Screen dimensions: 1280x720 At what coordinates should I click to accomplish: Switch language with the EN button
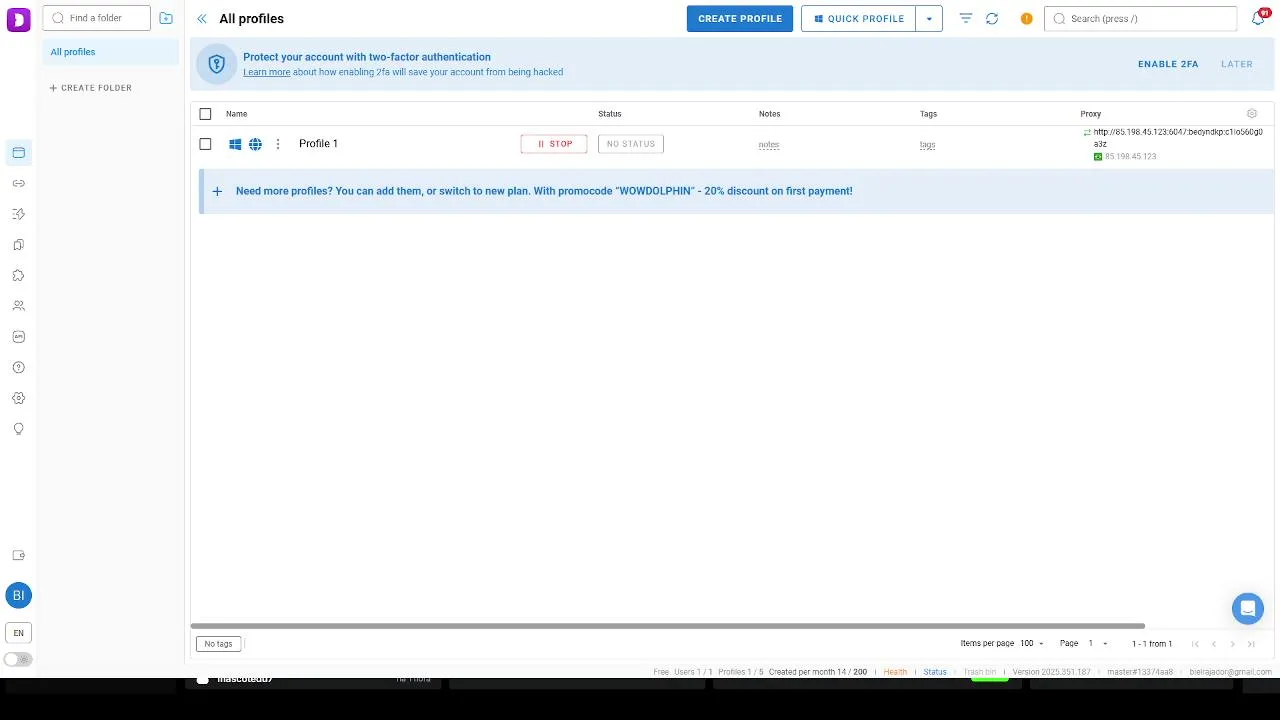click(x=18, y=633)
